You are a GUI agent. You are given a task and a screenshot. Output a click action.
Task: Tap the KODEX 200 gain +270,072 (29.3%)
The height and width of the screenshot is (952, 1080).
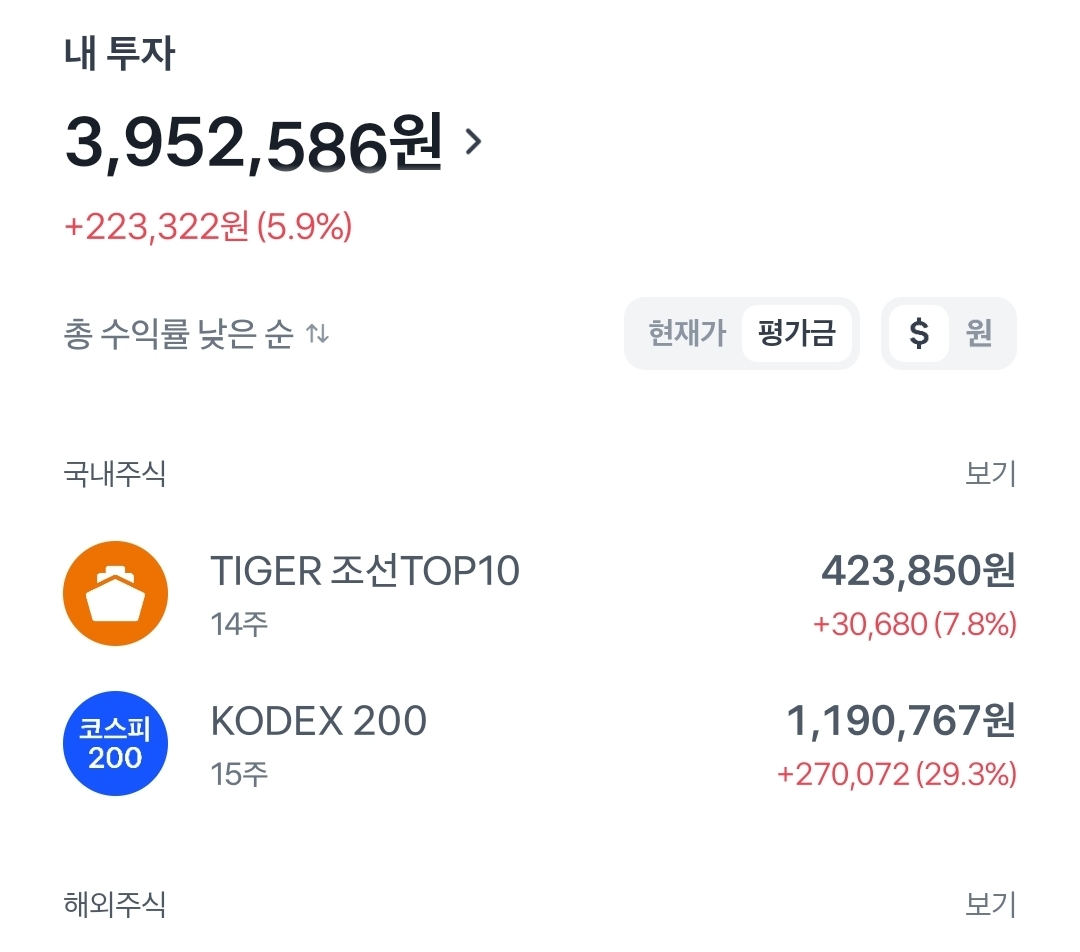[x=896, y=774]
